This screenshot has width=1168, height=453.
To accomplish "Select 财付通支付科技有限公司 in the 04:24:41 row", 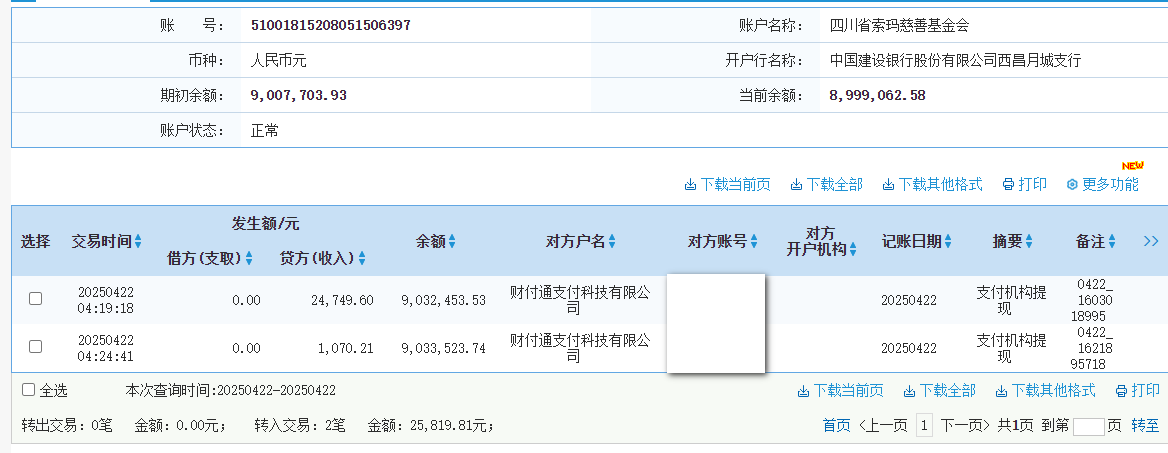I will 580,348.
